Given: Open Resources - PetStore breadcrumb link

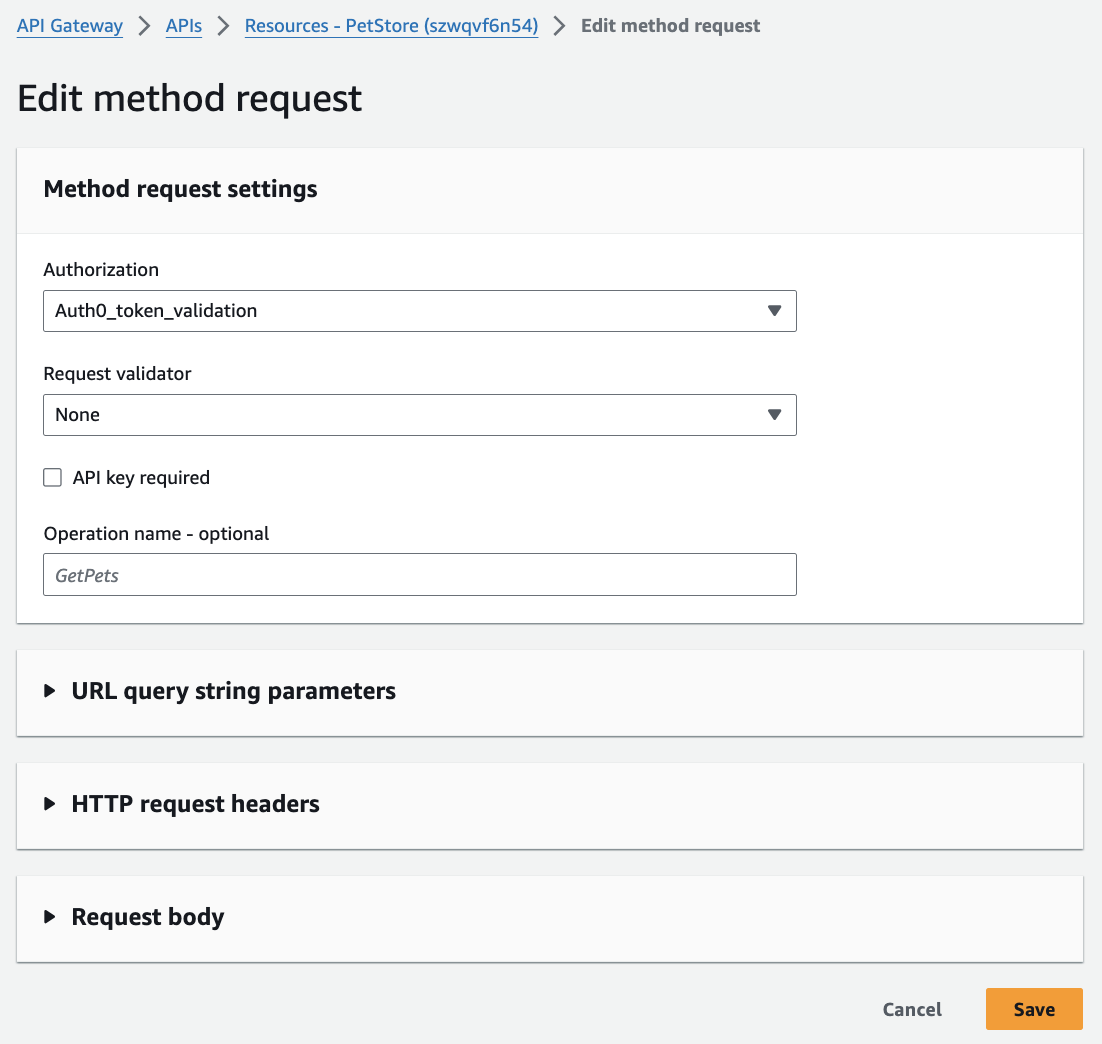Looking at the screenshot, I should click(391, 26).
